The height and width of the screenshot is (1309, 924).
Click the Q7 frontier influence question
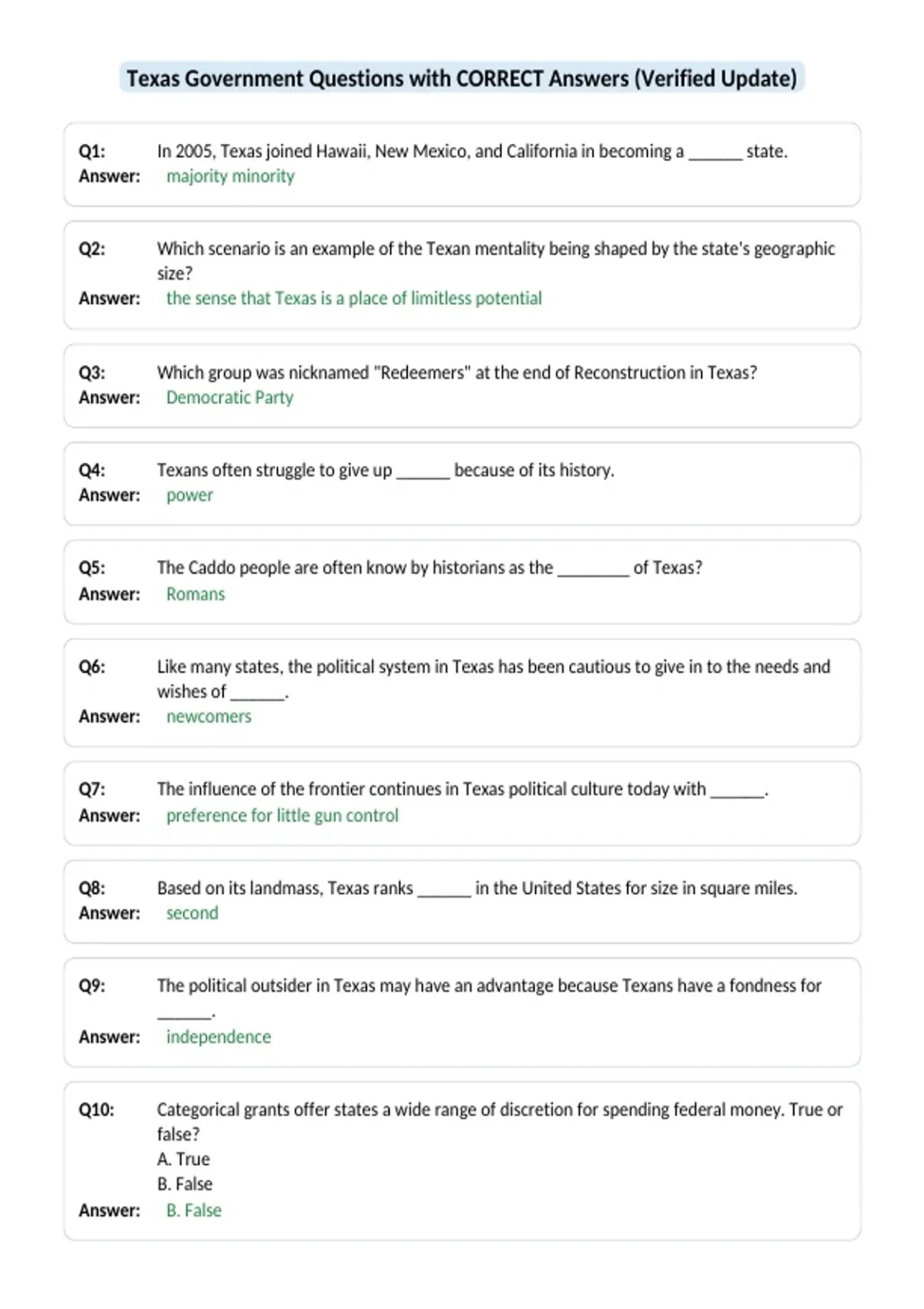463,789
